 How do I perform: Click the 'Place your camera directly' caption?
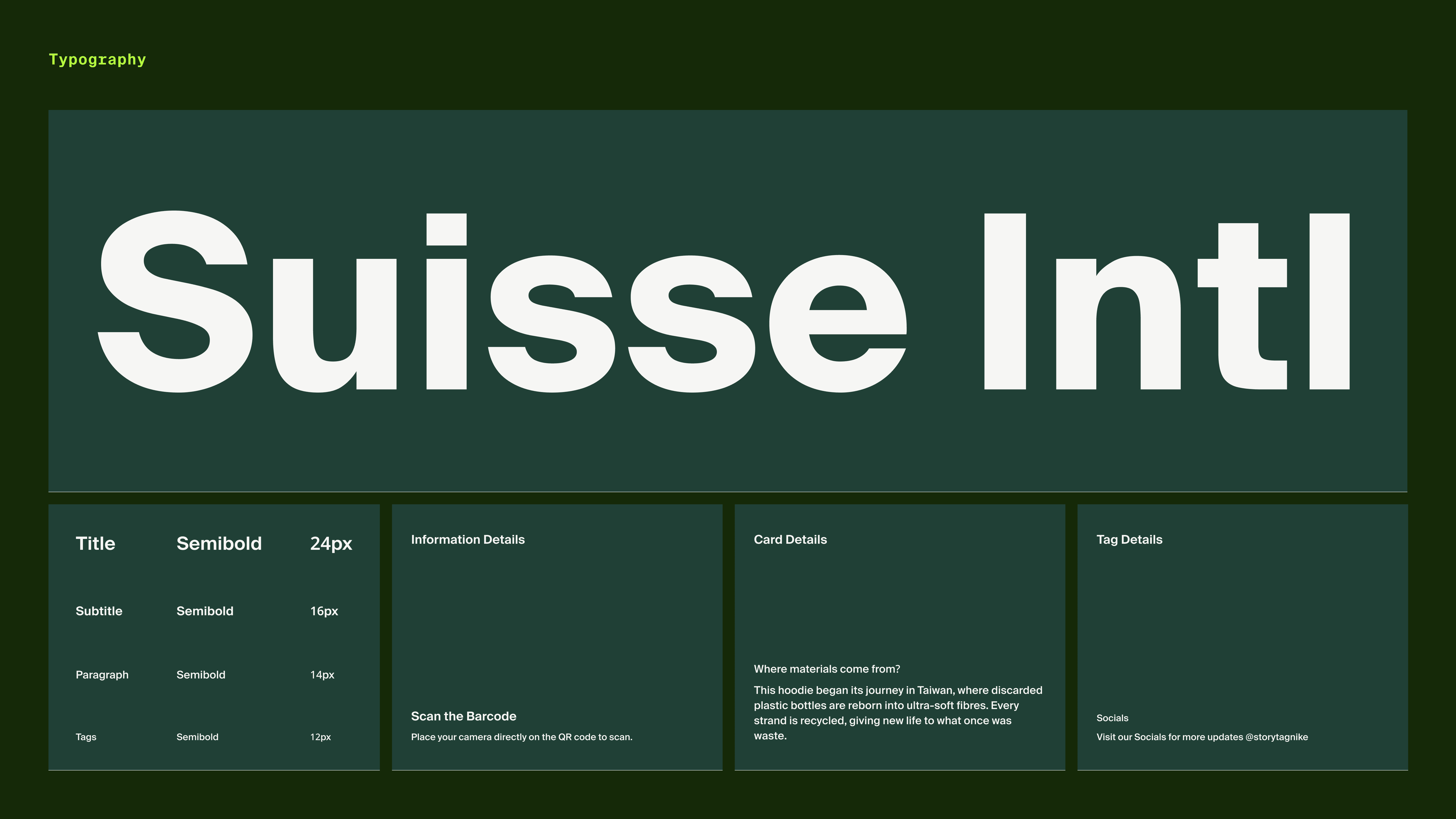tap(522, 737)
